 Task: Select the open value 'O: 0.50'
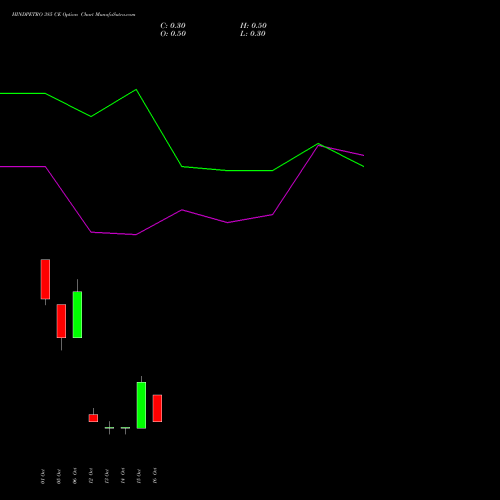pyautogui.click(x=173, y=34)
